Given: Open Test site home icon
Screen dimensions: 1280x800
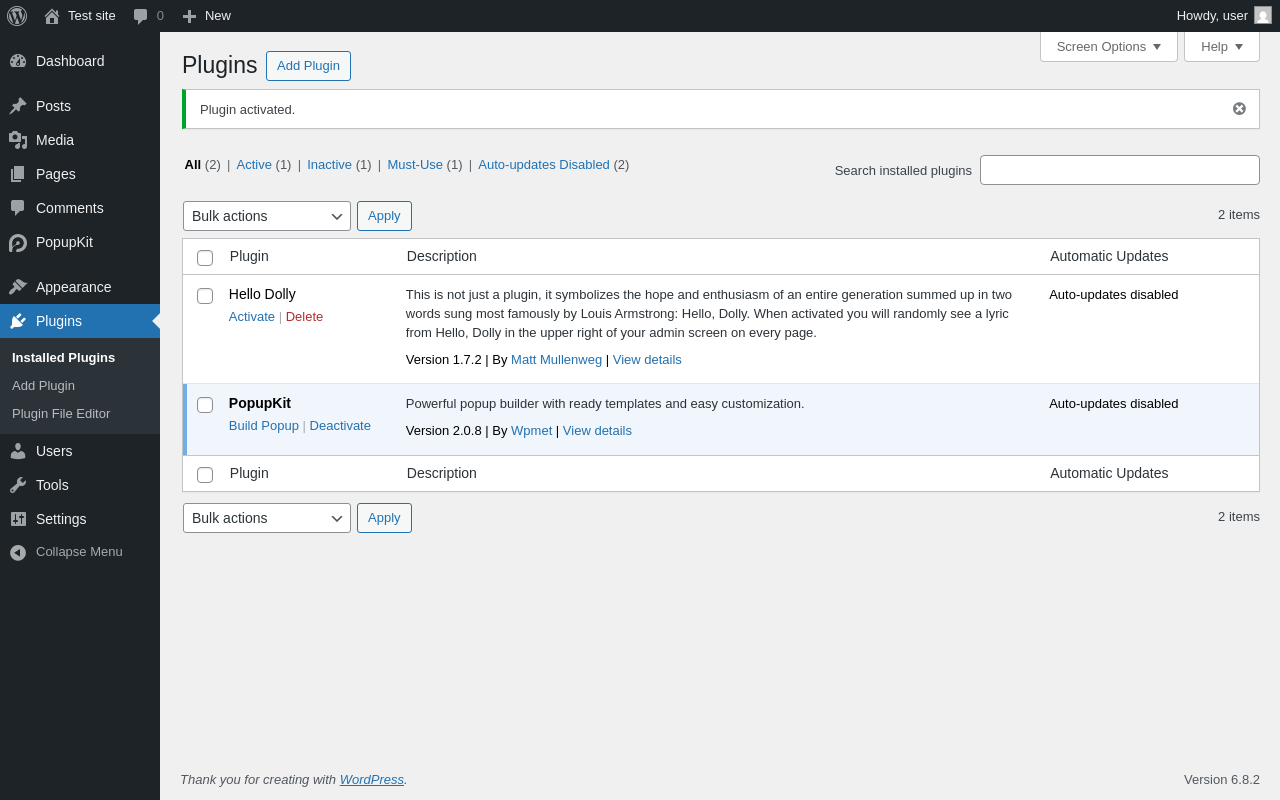Looking at the screenshot, I should pyautogui.click(x=52, y=16).
